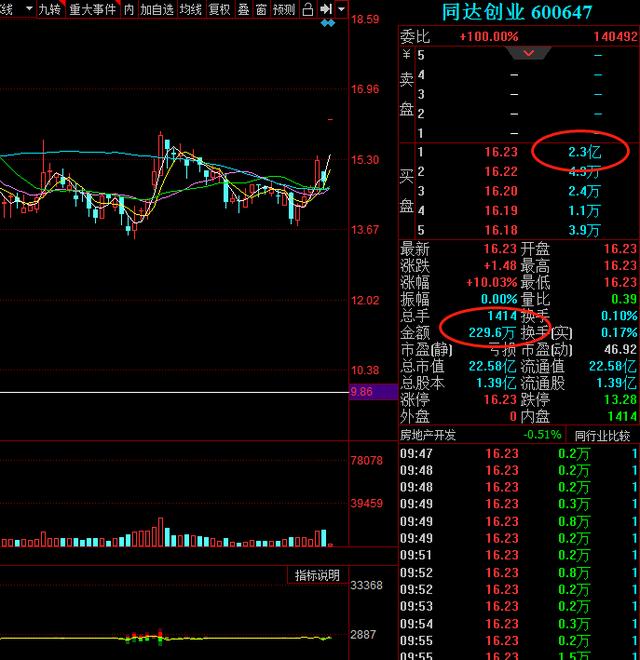
Task: Click the jump-to-latest arrow icon
Action: [326, 9]
